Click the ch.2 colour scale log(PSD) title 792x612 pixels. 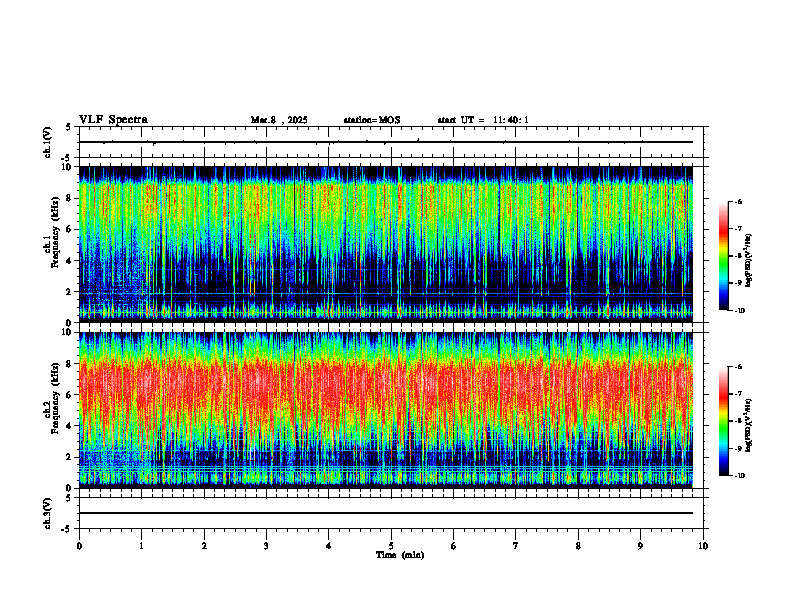click(749, 425)
